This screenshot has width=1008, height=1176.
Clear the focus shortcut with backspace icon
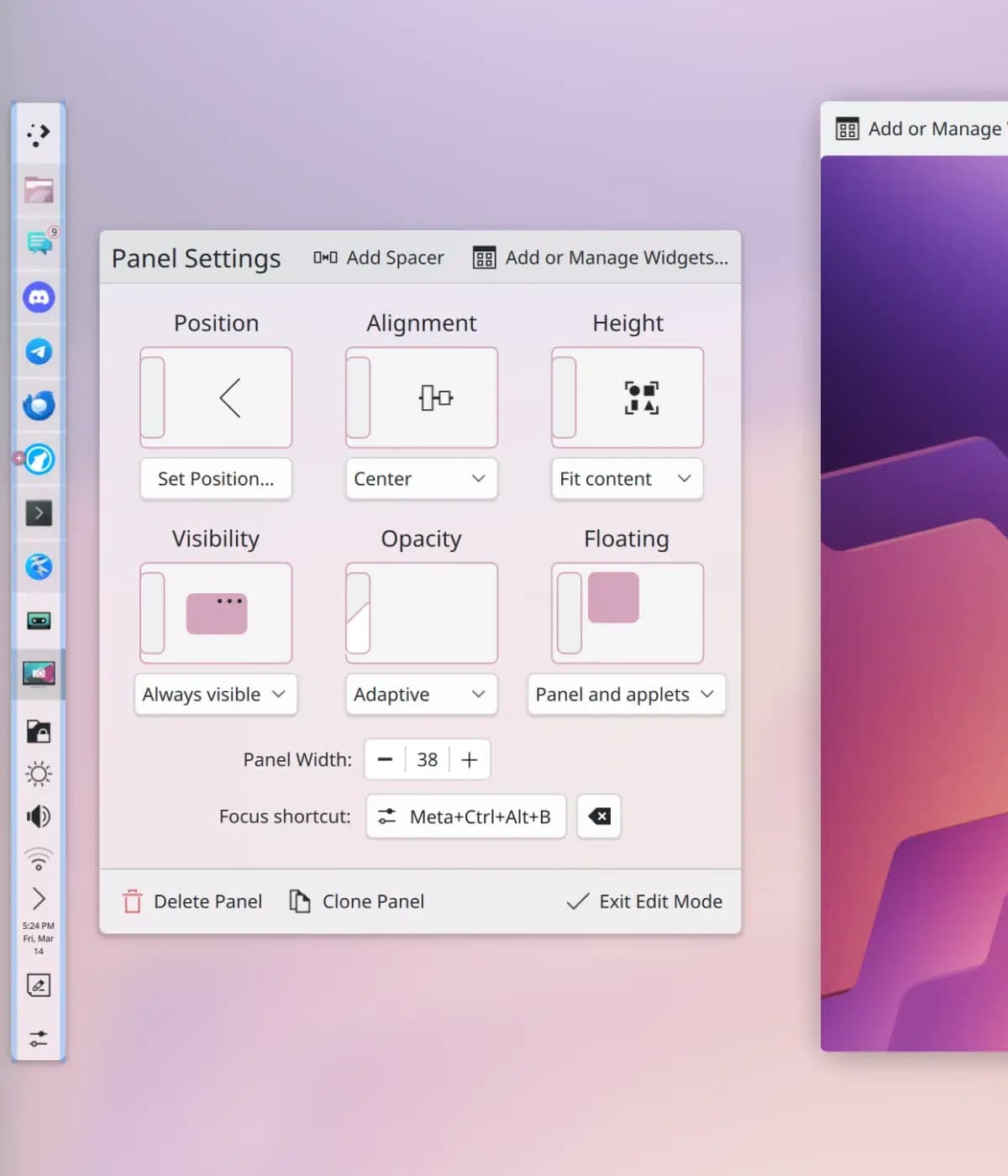click(599, 816)
